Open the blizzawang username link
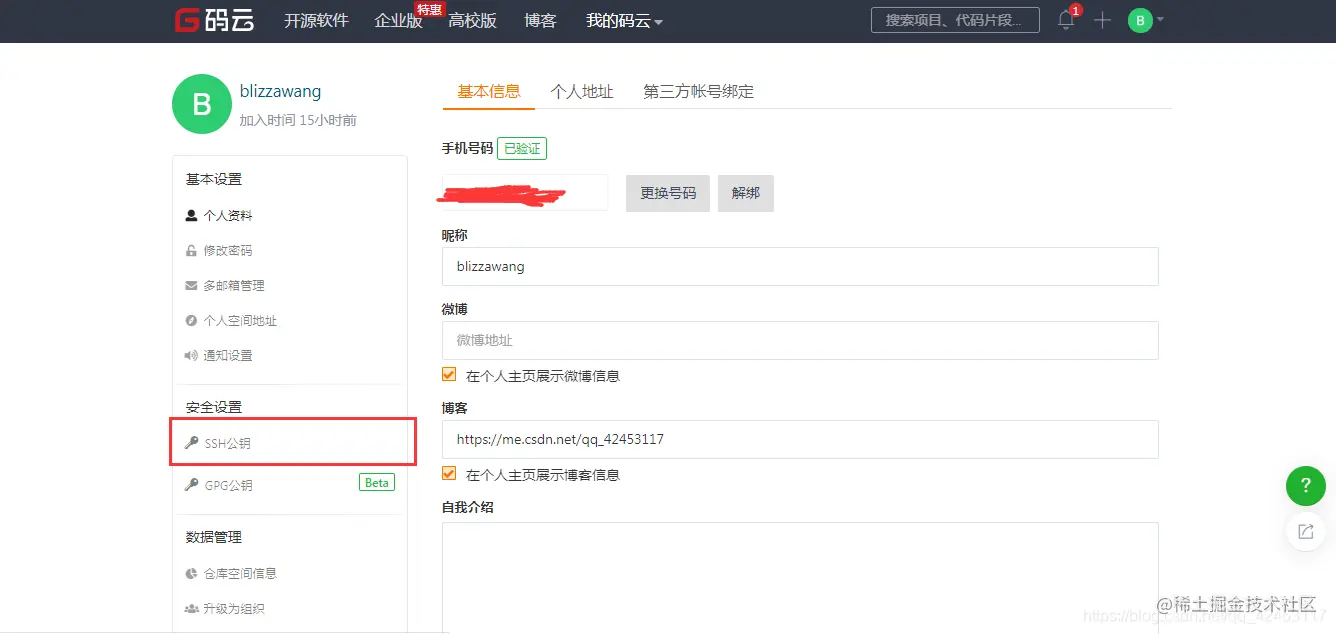This screenshot has height=634, width=1336. click(x=280, y=91)
